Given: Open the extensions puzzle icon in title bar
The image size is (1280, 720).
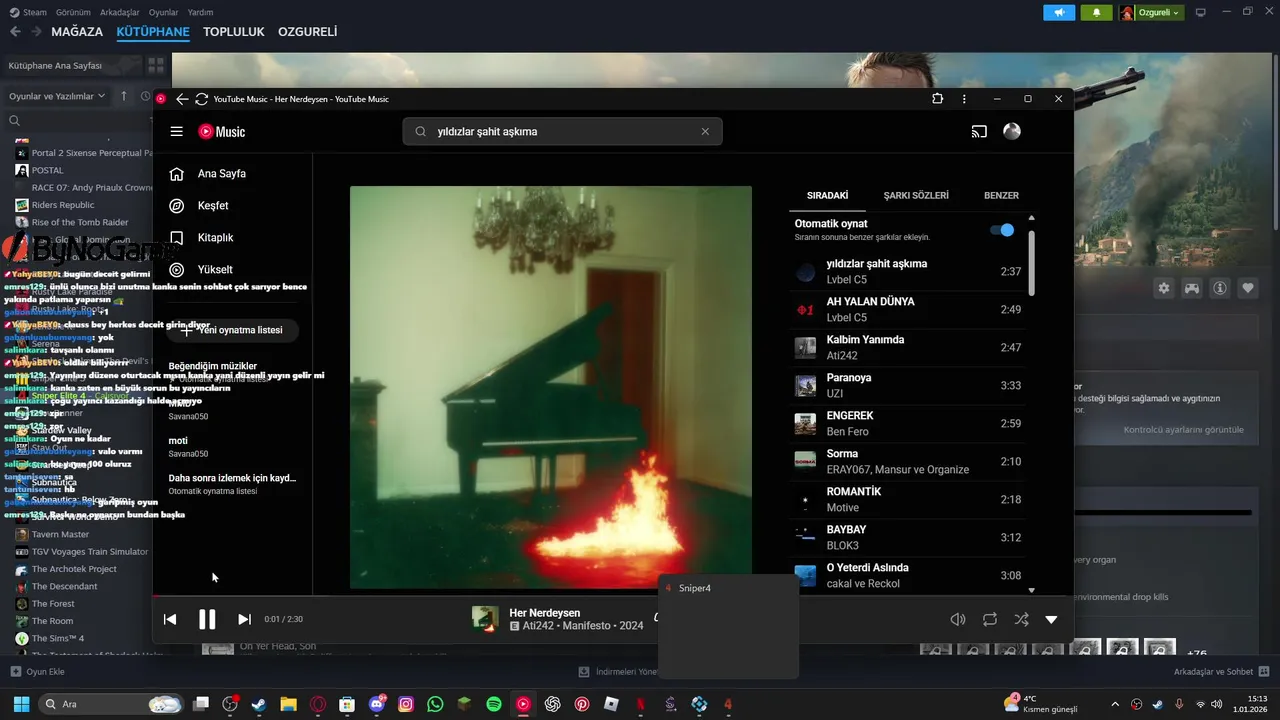Looking at the screenshot, I should pos(937,99).
